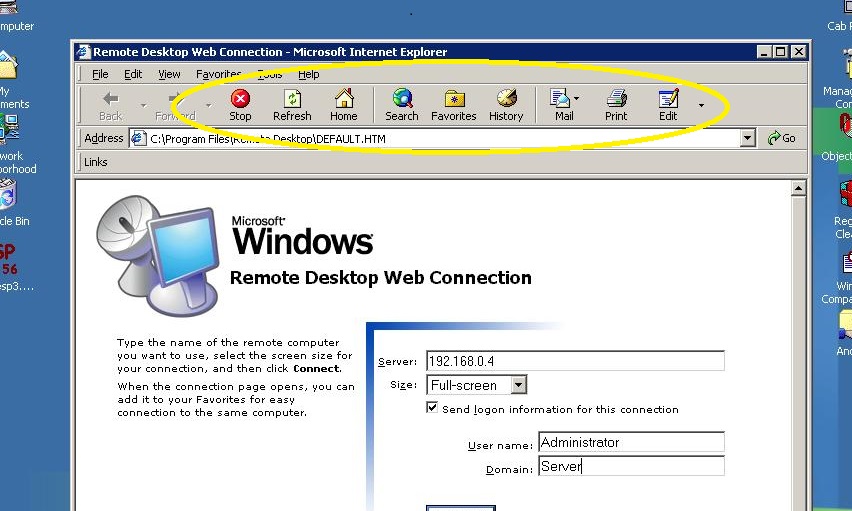Expand toolbar overflow arrow after Edit
This screenshot has height=511, width=852.
coord(701,105)
